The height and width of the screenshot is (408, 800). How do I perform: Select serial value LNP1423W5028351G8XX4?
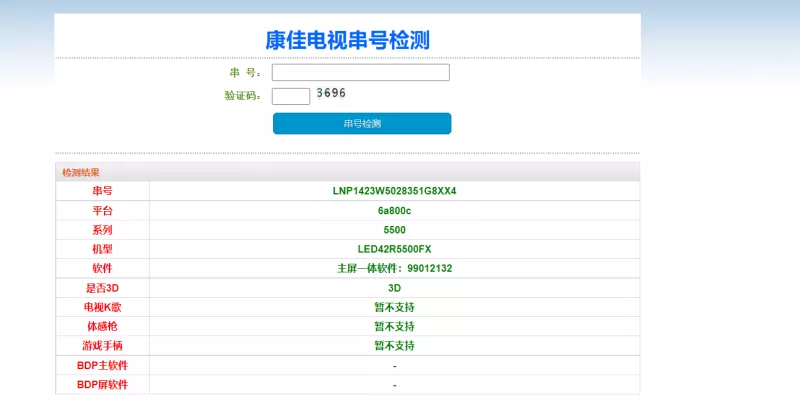pyautogui.click(x=394, y=191)
